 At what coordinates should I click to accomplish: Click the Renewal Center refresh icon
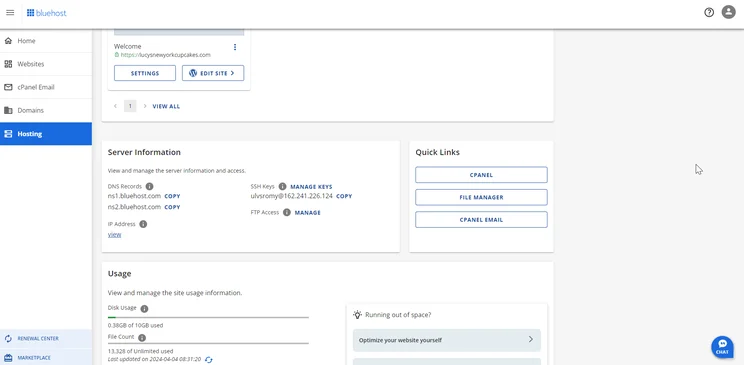click(x=8, y=338)
